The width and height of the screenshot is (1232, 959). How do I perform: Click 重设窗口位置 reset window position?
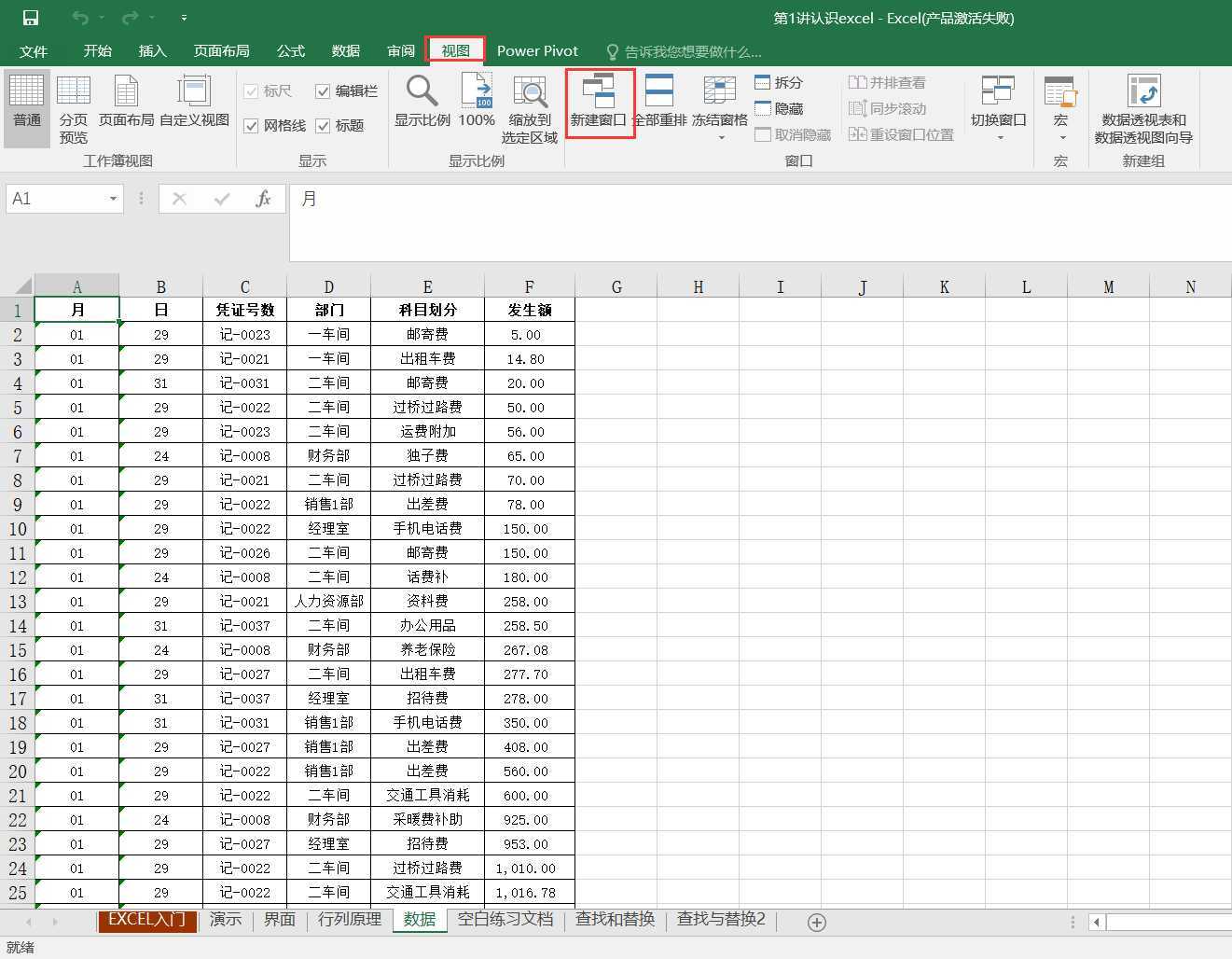point(901,134)
